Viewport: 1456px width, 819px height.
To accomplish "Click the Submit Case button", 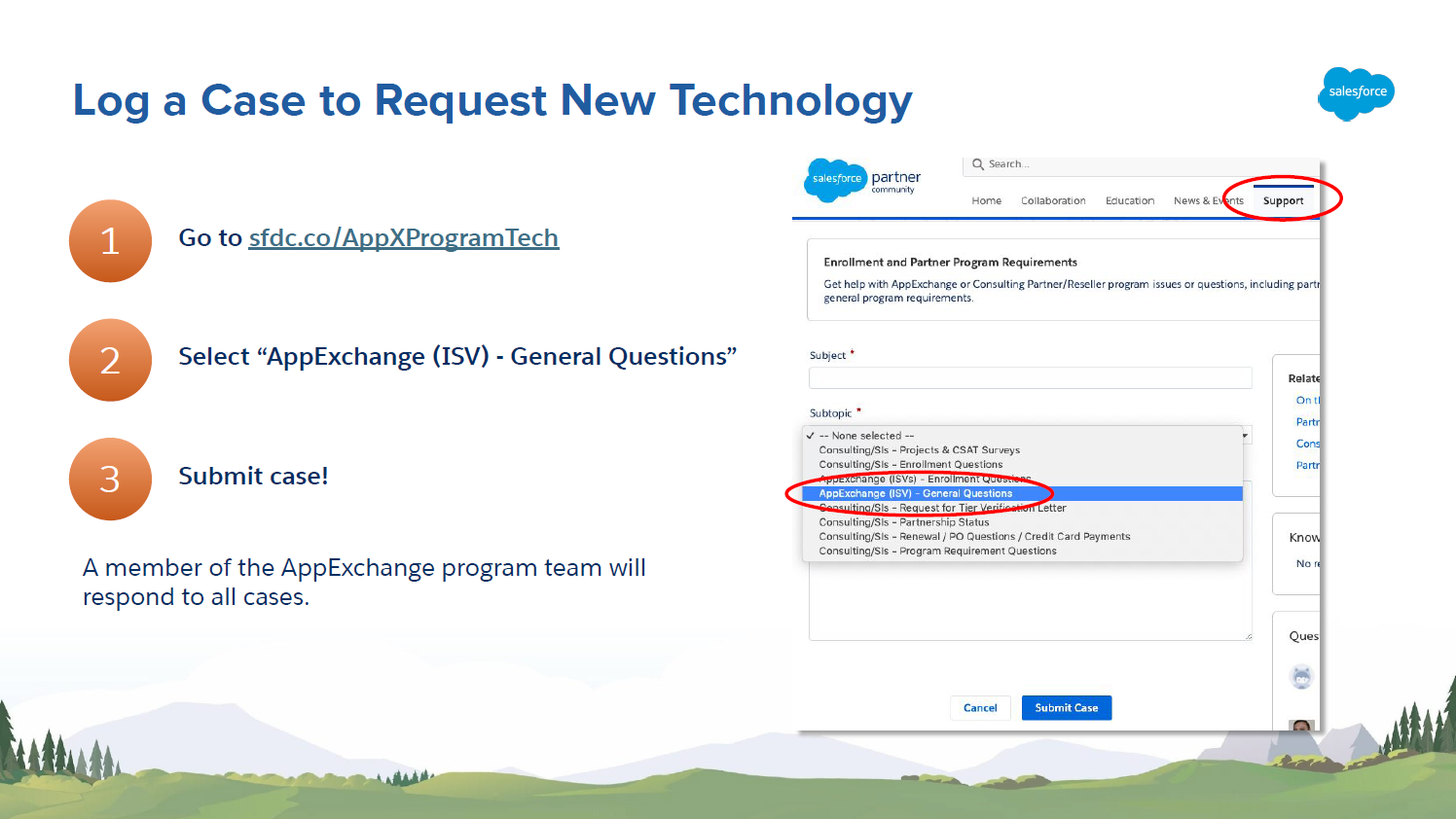I will coord(1067,708).
